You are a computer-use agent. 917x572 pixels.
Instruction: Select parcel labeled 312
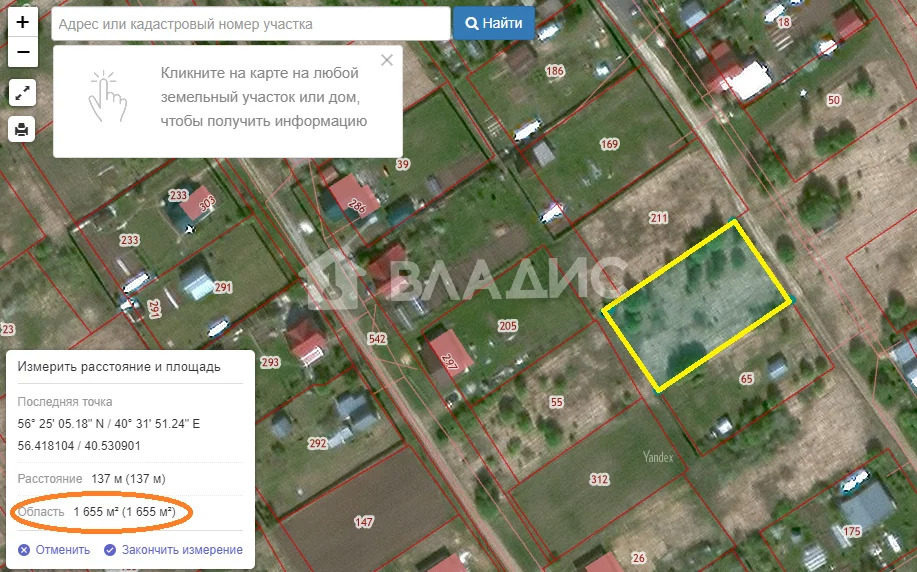click(599, 480)
